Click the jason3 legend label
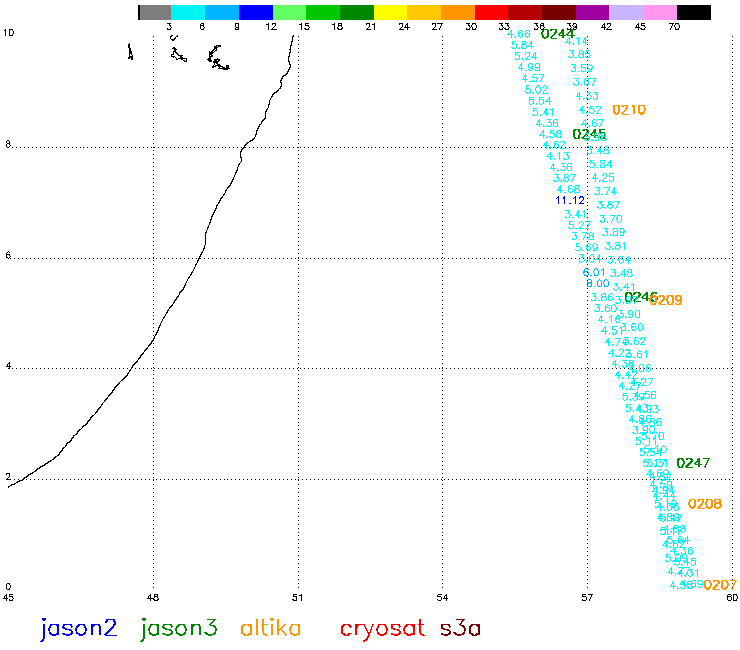The image size is (740, 650). pos(178,629)
